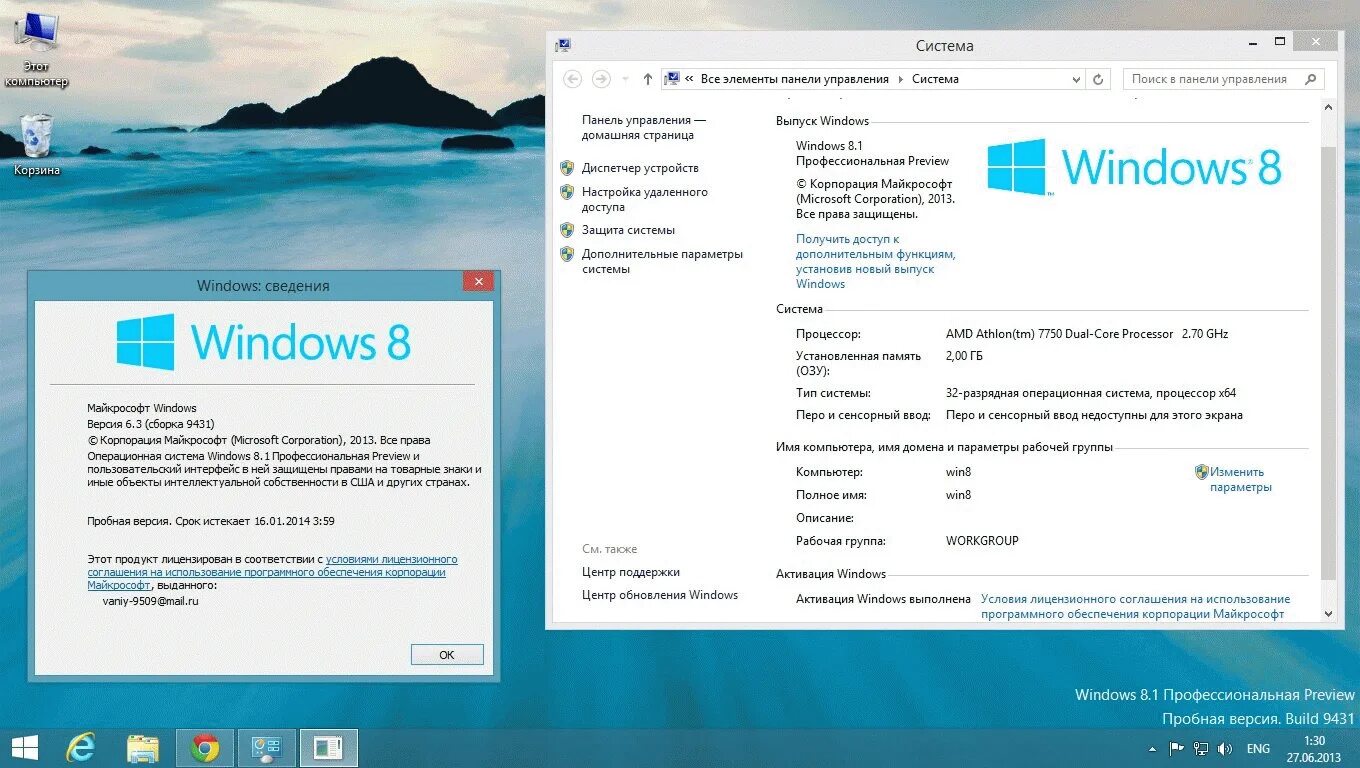Go up one level in Система window

[x=648, y=79]
